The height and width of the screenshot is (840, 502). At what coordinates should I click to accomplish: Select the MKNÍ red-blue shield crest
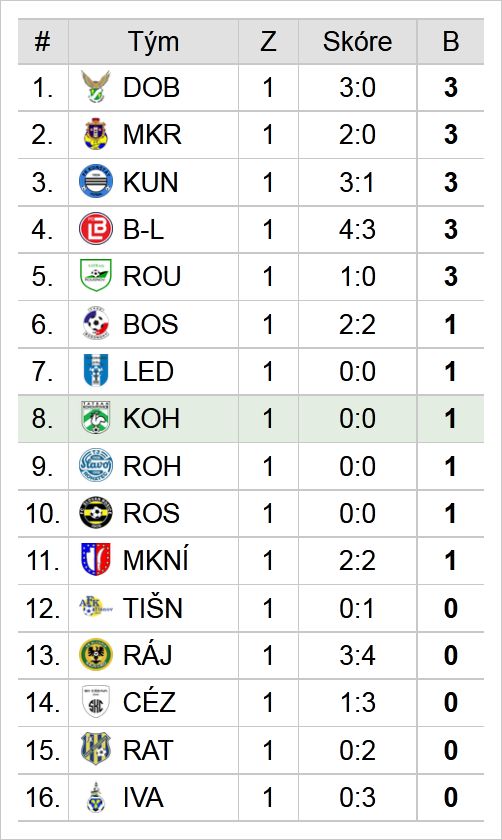pyautogui.click(x=96, y=559)
